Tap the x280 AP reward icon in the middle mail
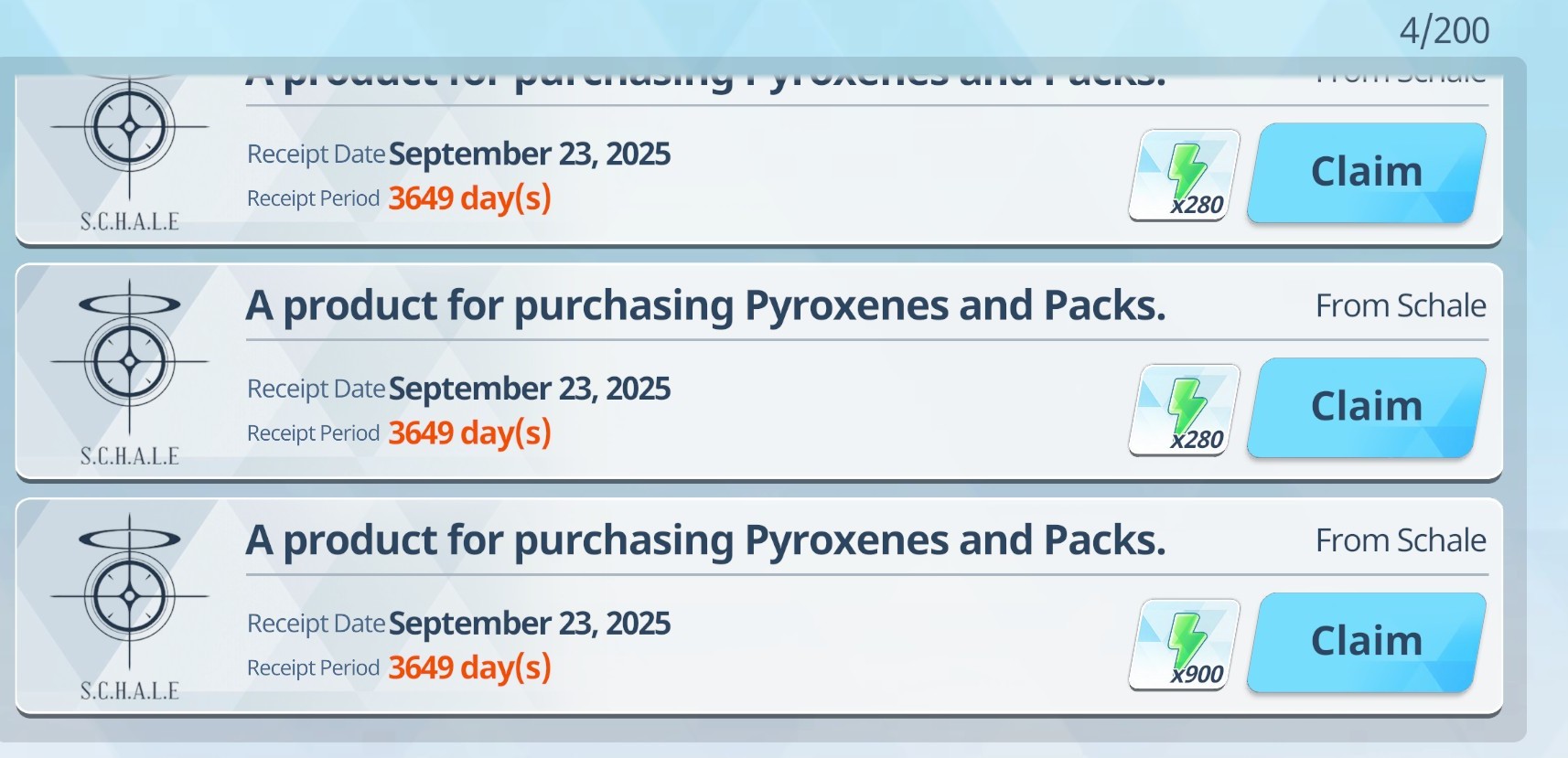The height and width of the screenshot is (758, 1568). pyautogui.click(x=1184, y=410)
